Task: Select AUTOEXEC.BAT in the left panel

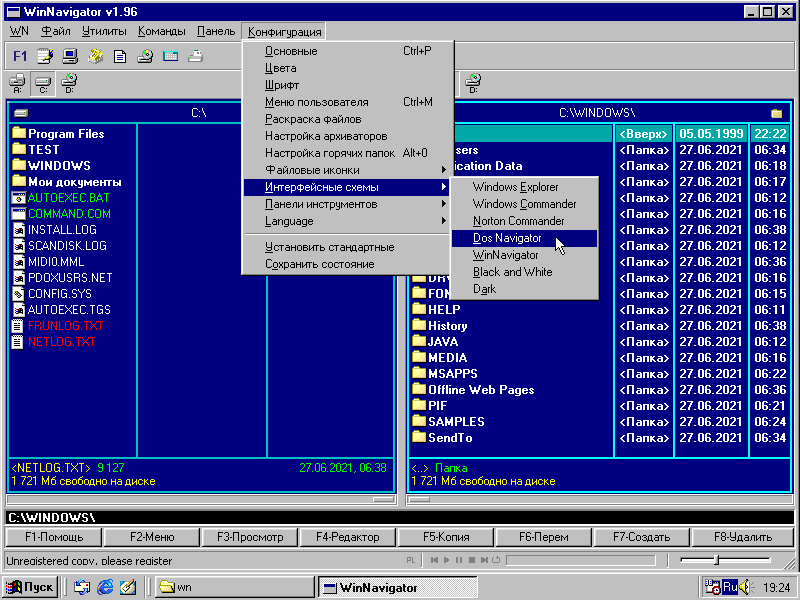Action: (x=69, y=198)
